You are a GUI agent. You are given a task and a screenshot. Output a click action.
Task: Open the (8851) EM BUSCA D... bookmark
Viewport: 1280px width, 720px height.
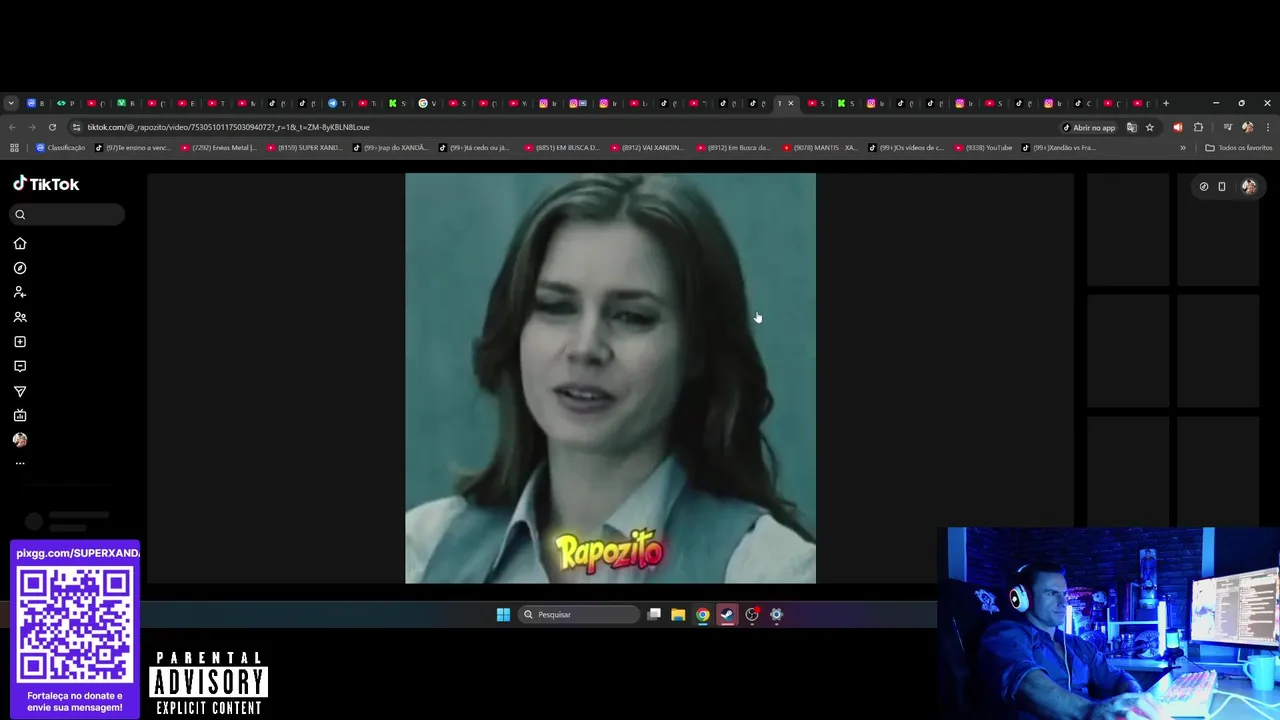[562, 148]
